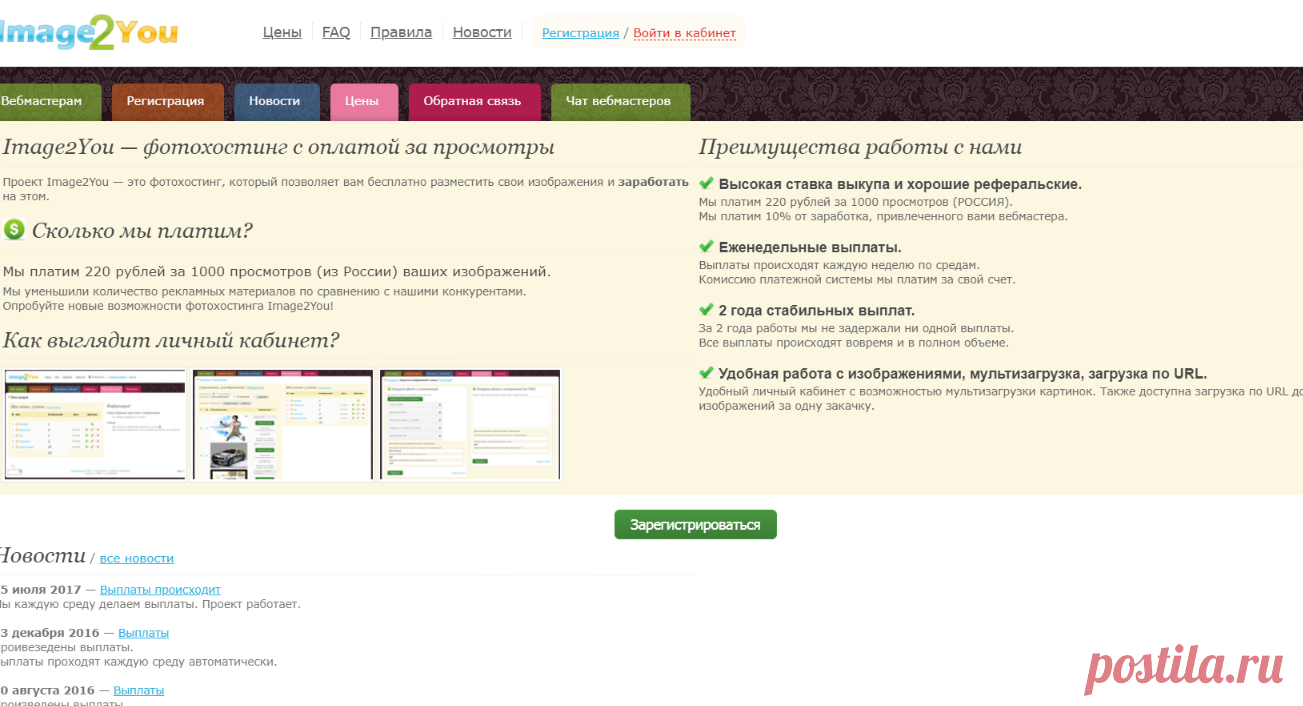Click checkmark beside 2 года стабильных выплат

tap(706, 310)
